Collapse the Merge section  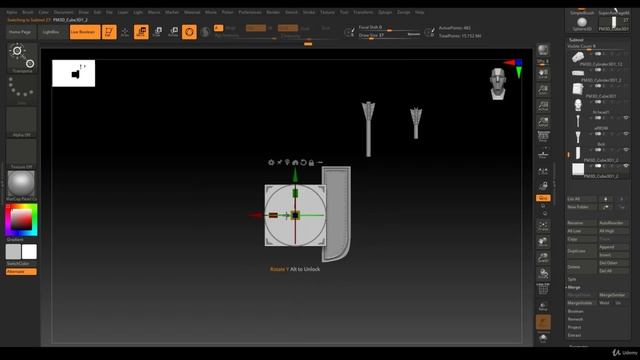[574, 287]
